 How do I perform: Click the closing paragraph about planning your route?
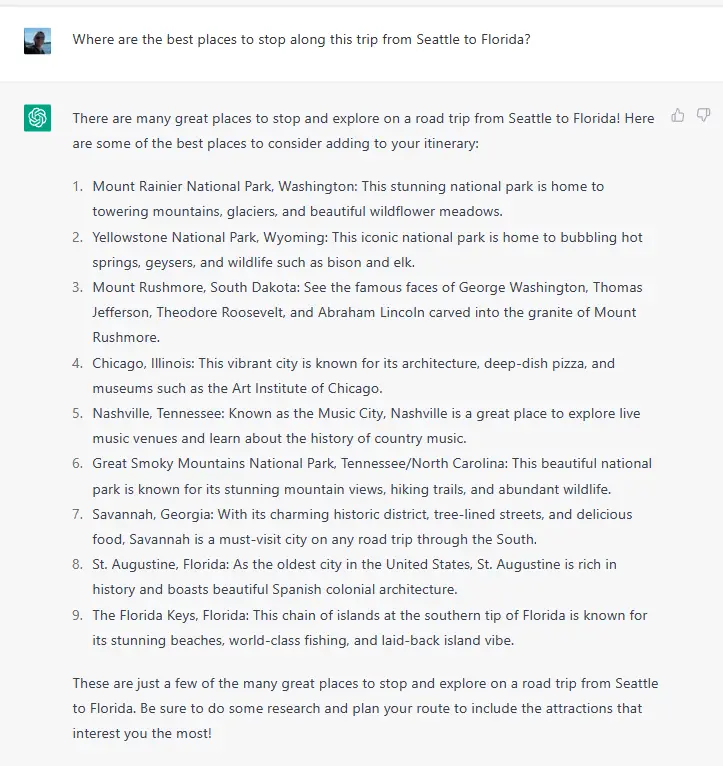pyautogui.click(x=365, y=708)
